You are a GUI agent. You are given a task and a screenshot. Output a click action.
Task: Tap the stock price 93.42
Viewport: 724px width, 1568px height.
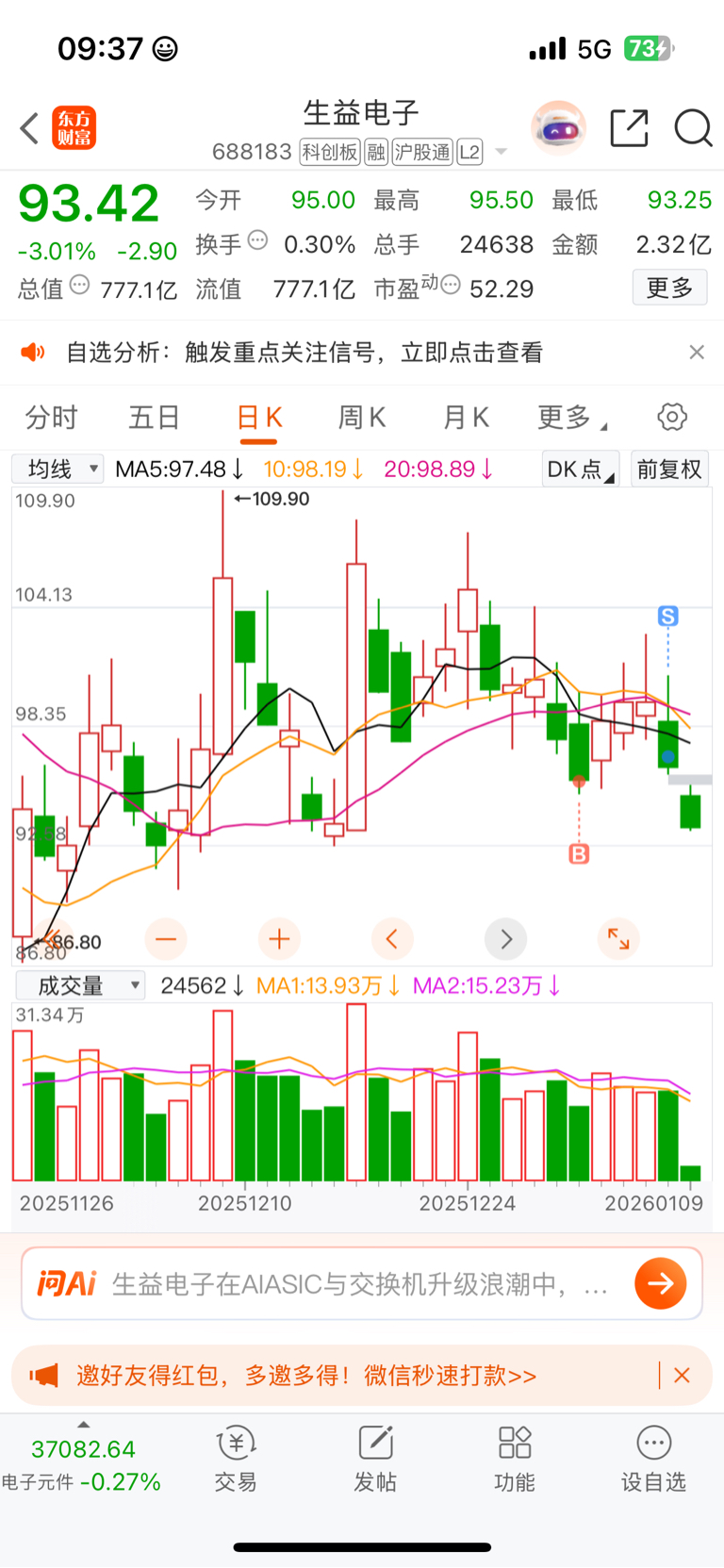(x=89, y=203)
